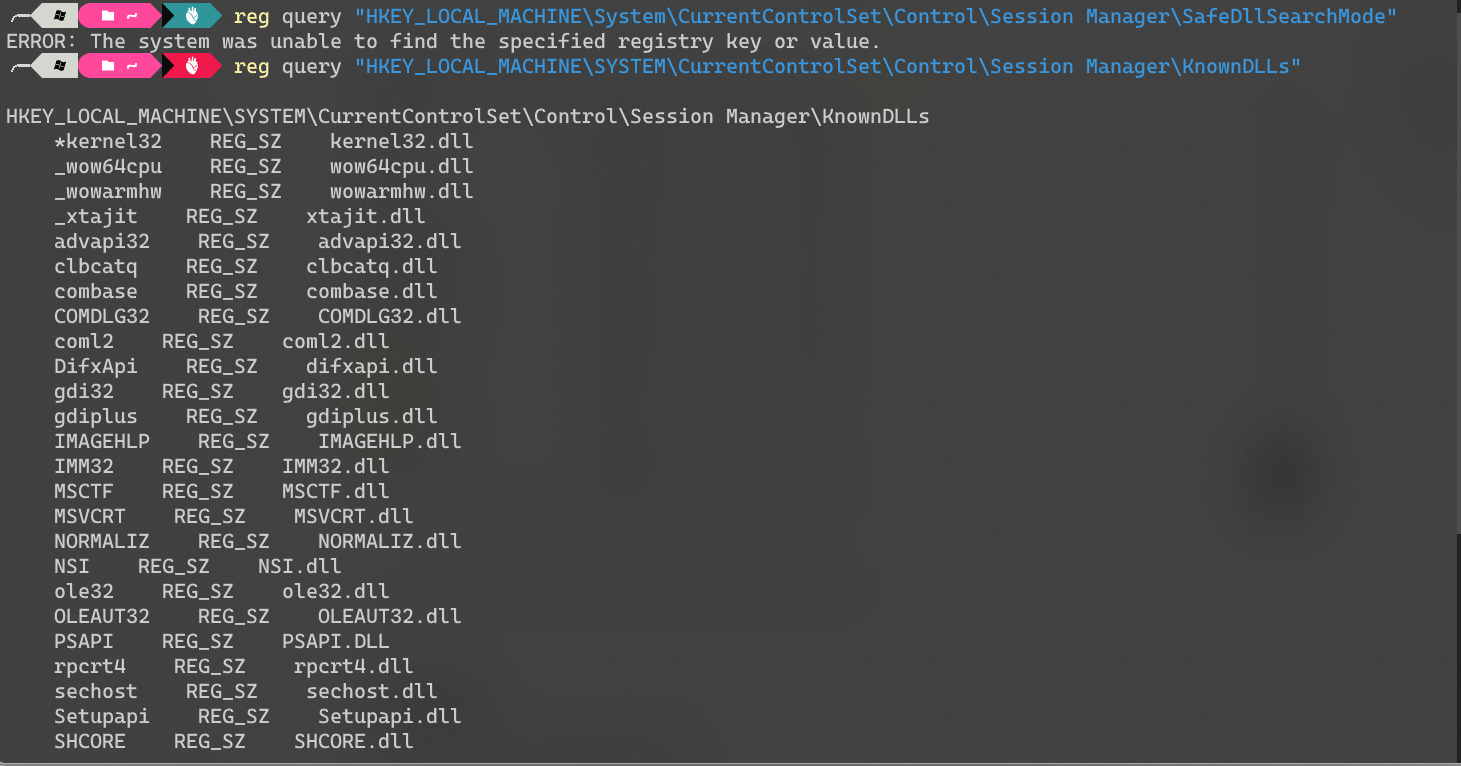Click the folder icon in second prompt segment
Image resolution: width=1461 pixels, height=766 pixels.
pyautogui.click(x=108, y=66)
